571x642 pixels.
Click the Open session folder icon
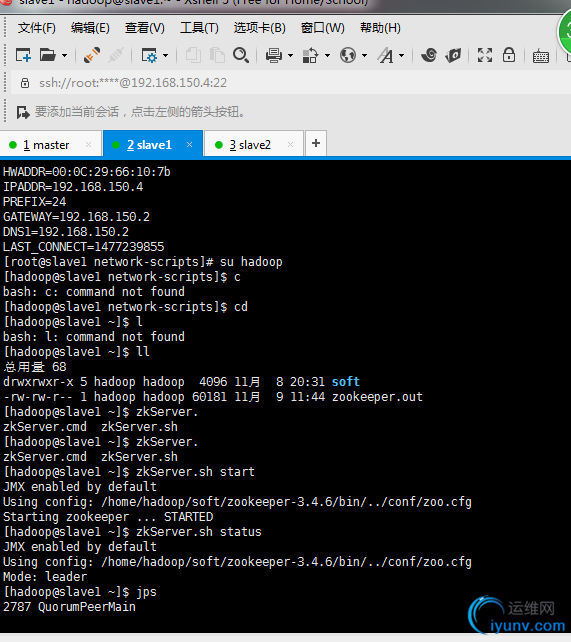[x=47, y=55]
